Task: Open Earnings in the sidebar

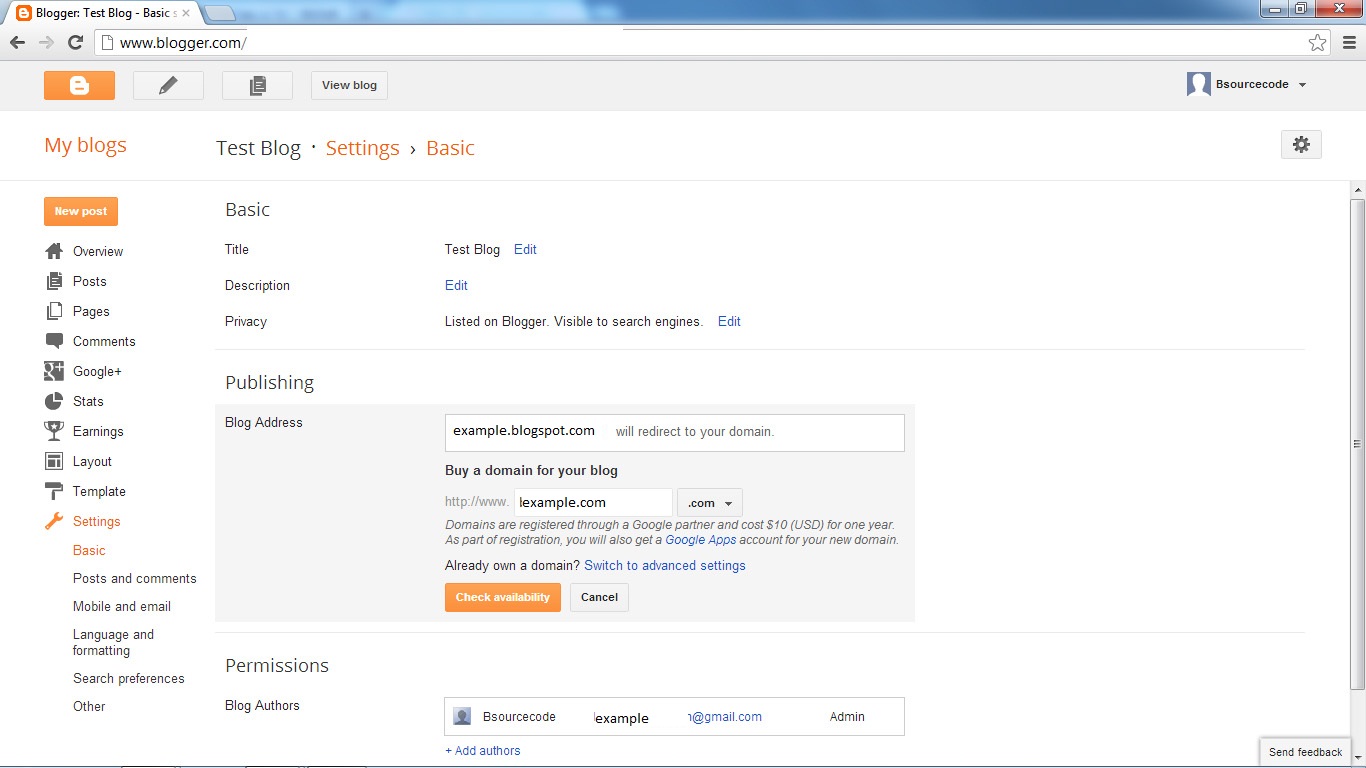Action: (98, 431)
